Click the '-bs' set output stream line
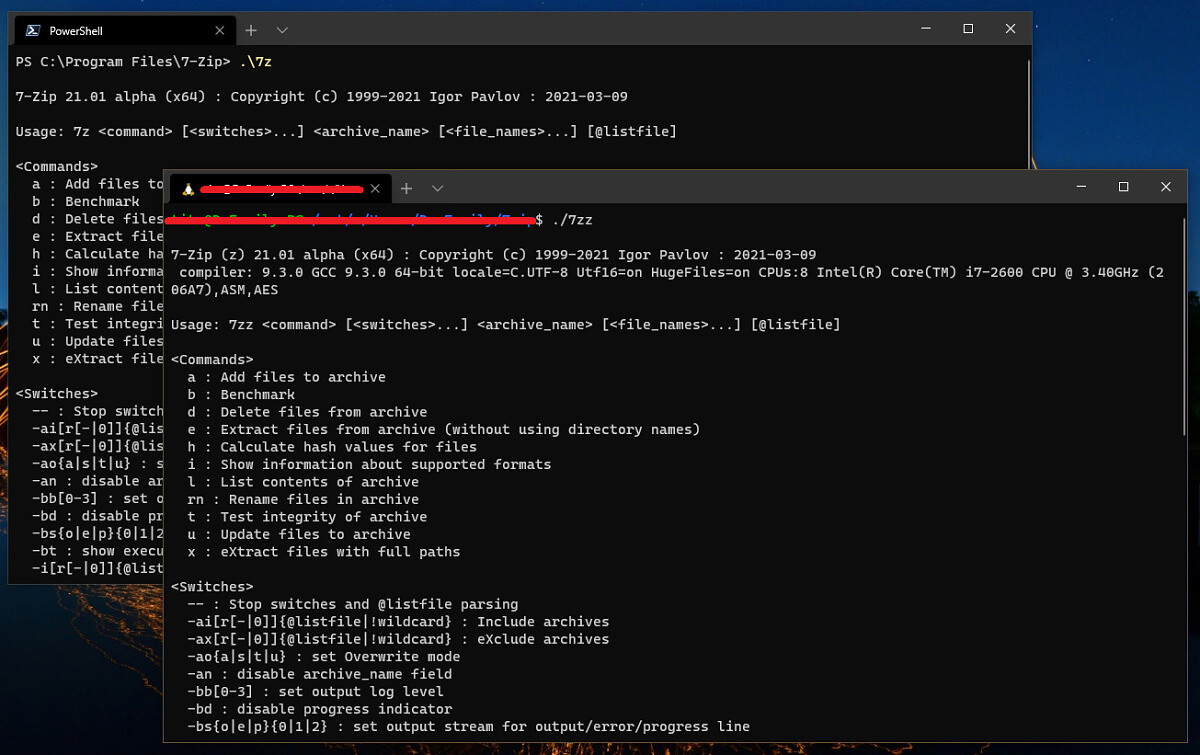Screen dimensions: 1200x755 [x=469, y=727]
